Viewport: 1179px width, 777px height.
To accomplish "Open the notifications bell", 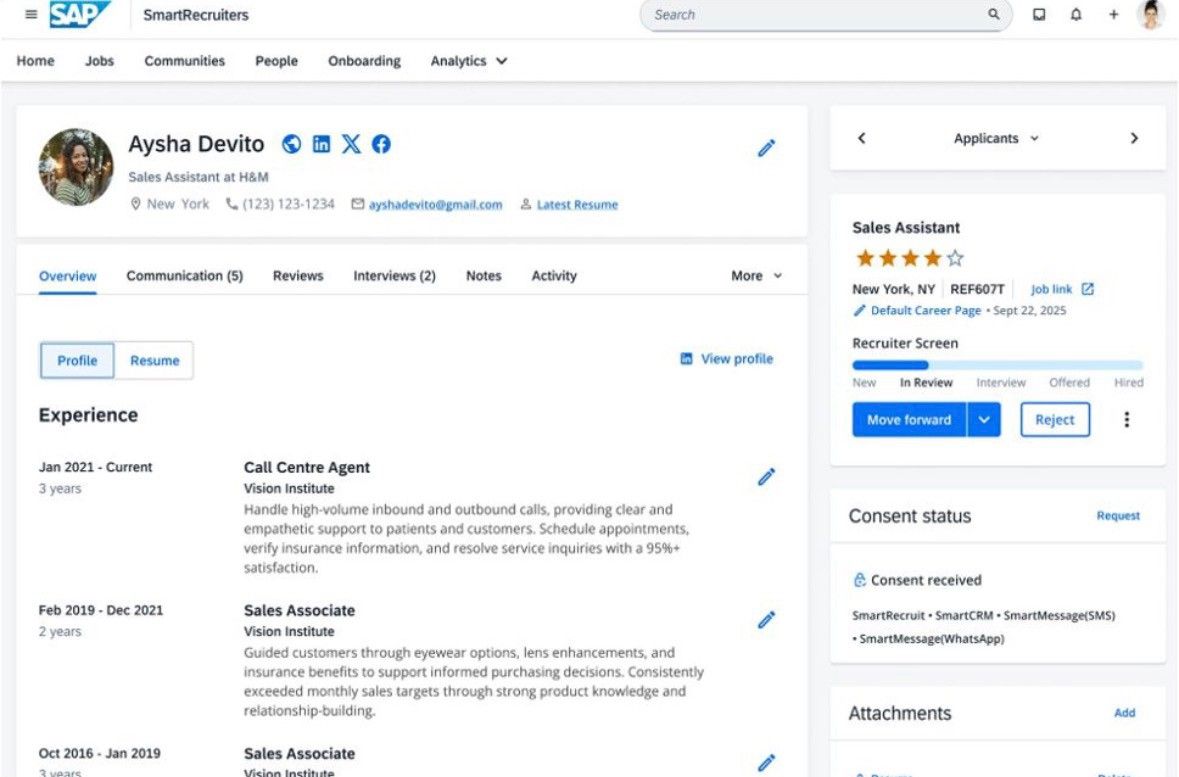I will click(x=1076, y=14).
